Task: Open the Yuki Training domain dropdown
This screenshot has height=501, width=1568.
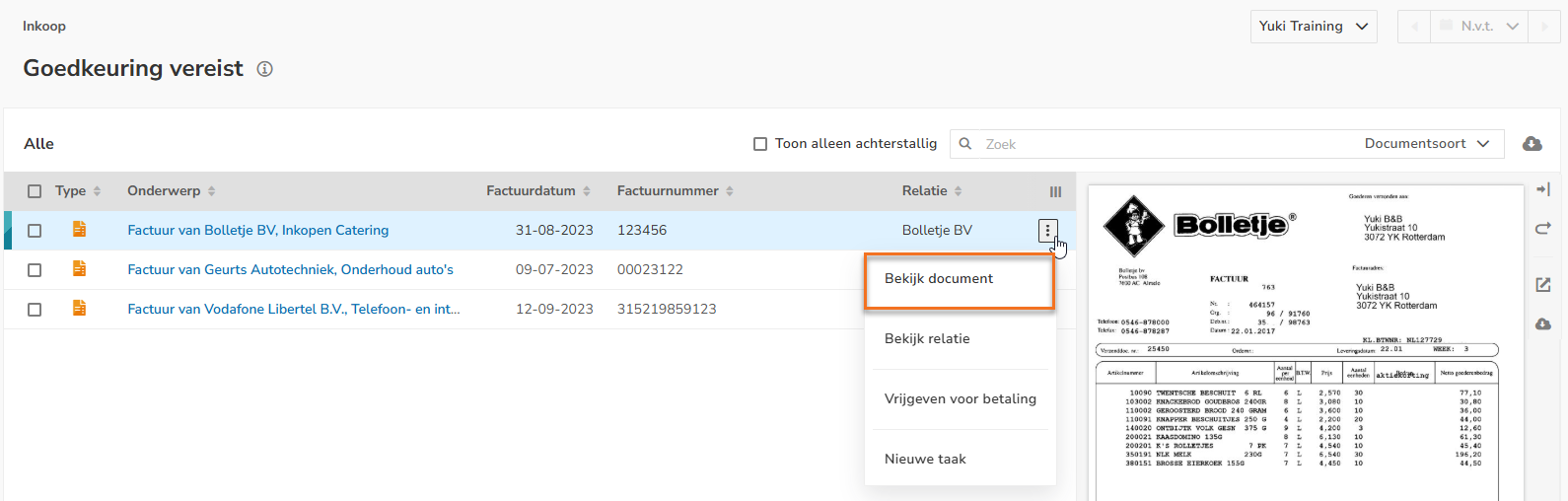Action: pyautogui.click(x=1314, y=27)
